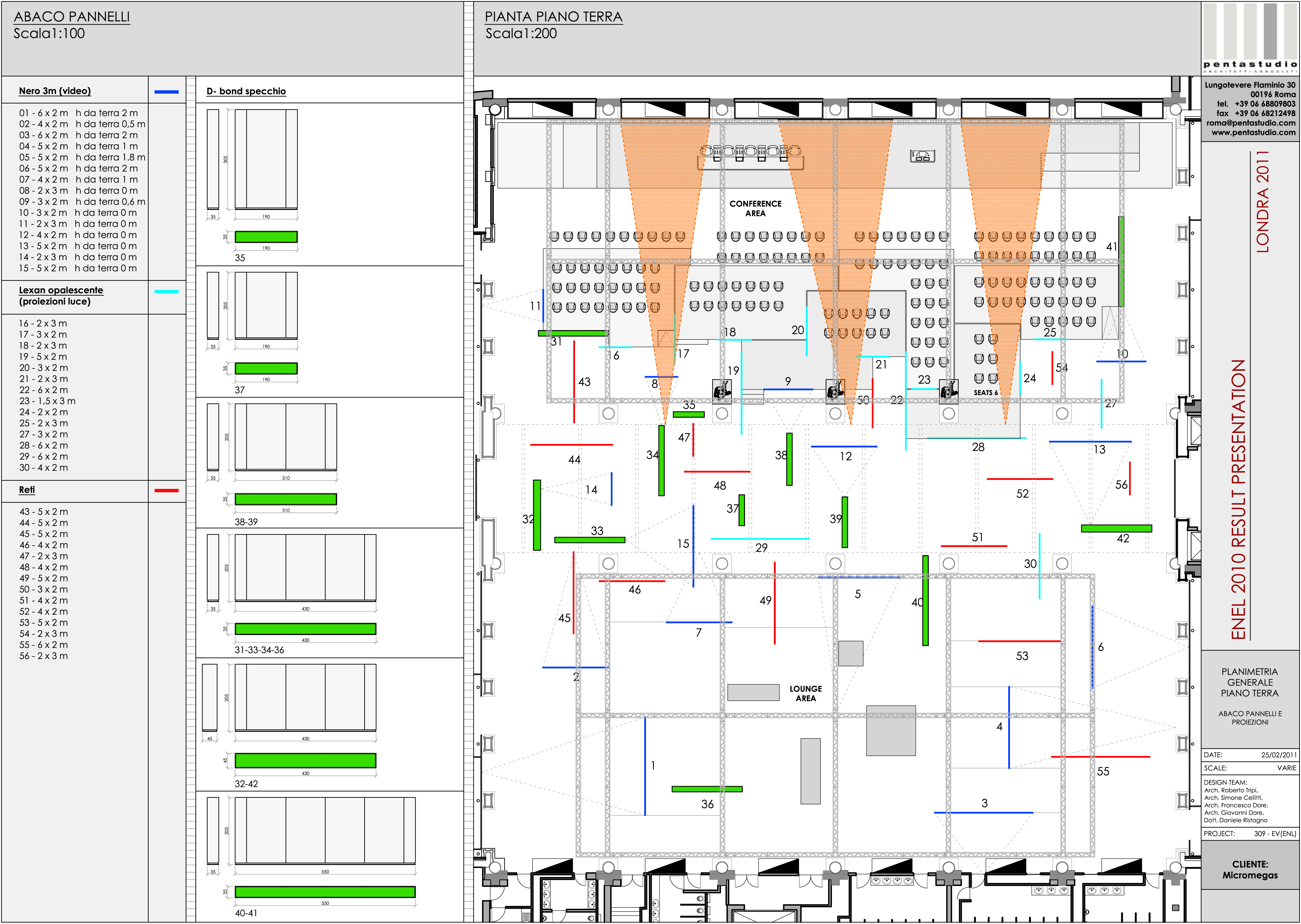Click the SEATS 6 label on the plan
This screenshot has height=924, width=1301.
(985, 393)
